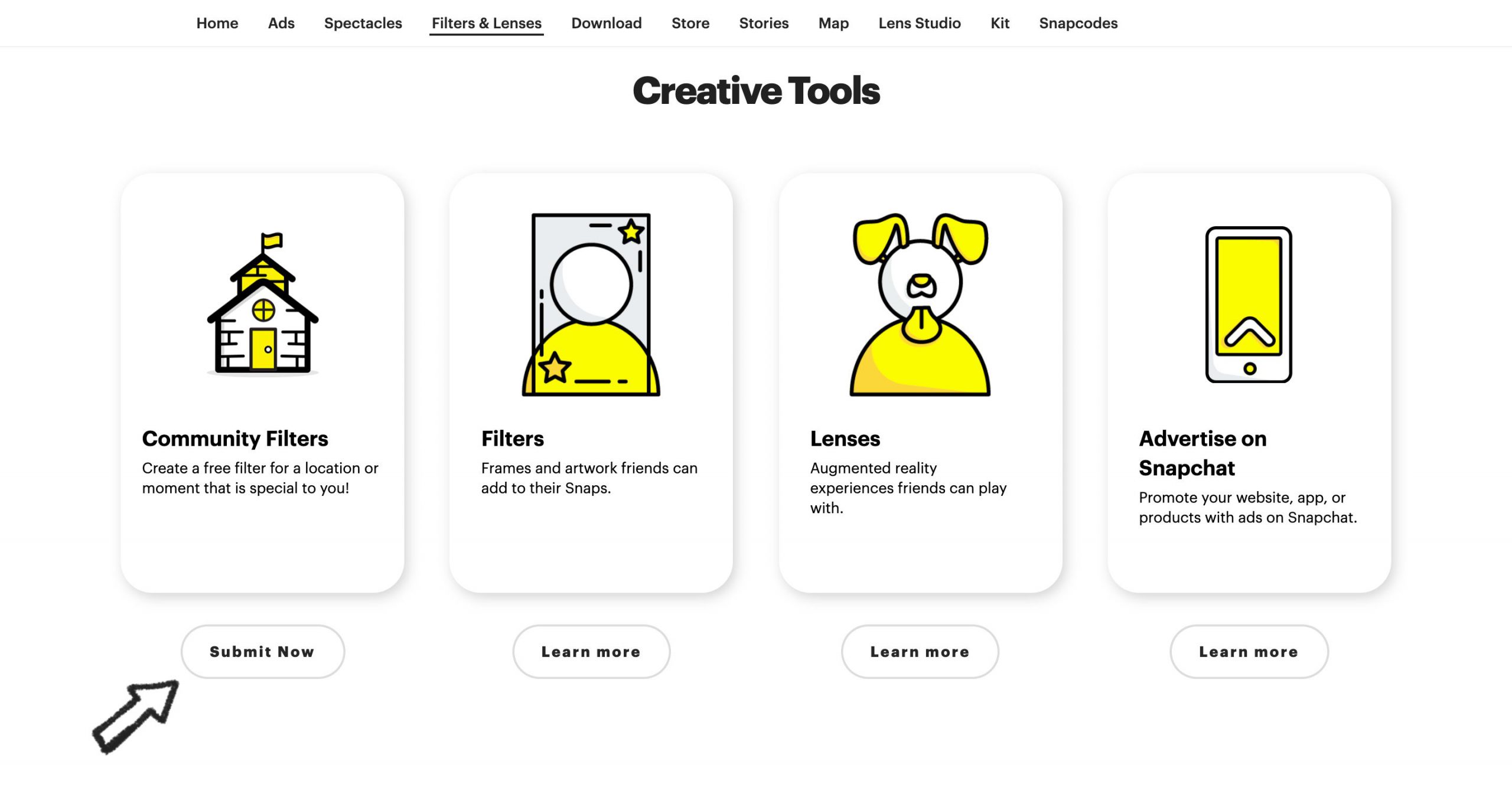The height and width of the screenshot is (807, 1512).
Task: Click the Community Filters heading
Action: click(x=234, y=439)
